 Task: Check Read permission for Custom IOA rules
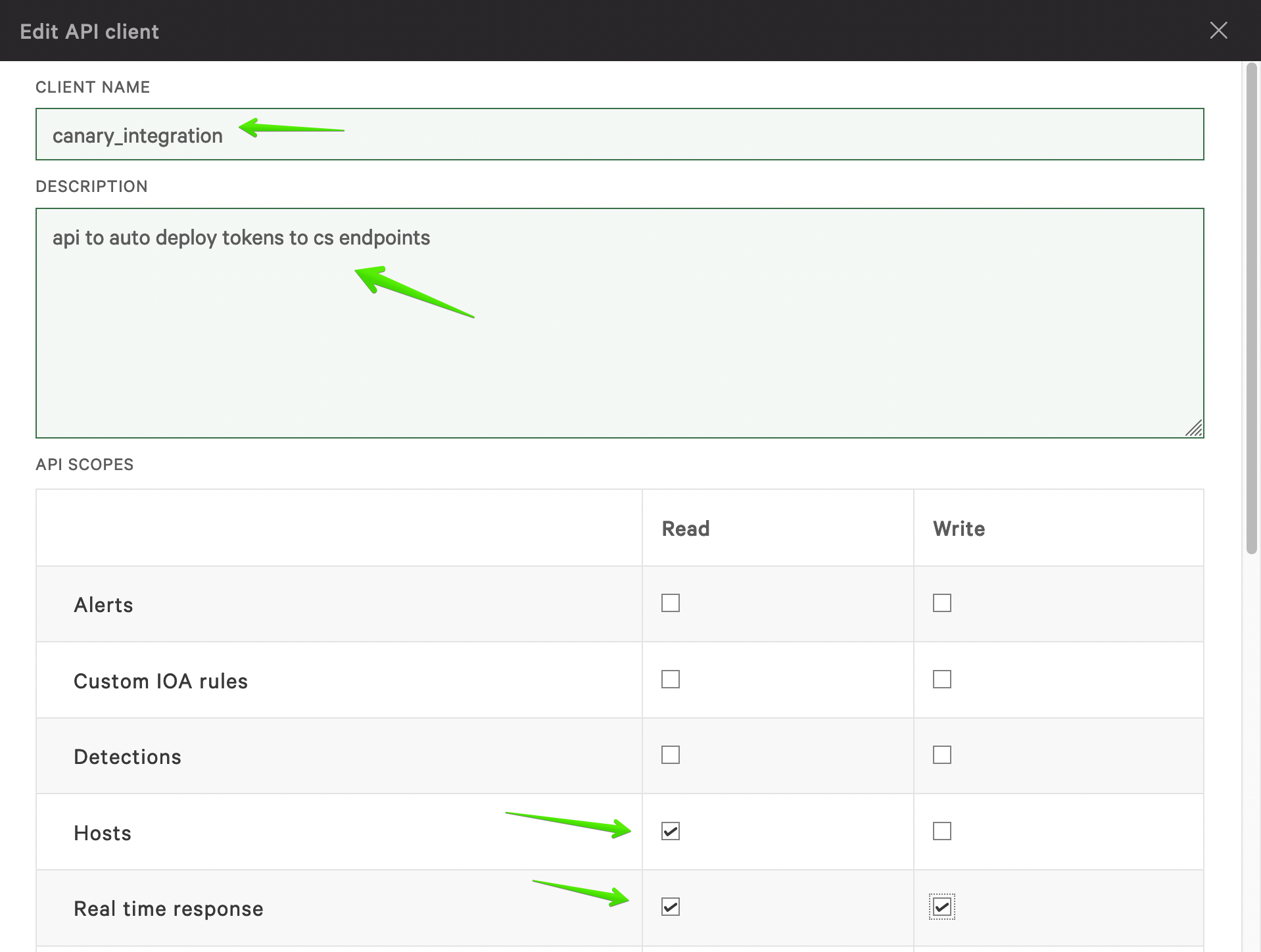(670, 680)
